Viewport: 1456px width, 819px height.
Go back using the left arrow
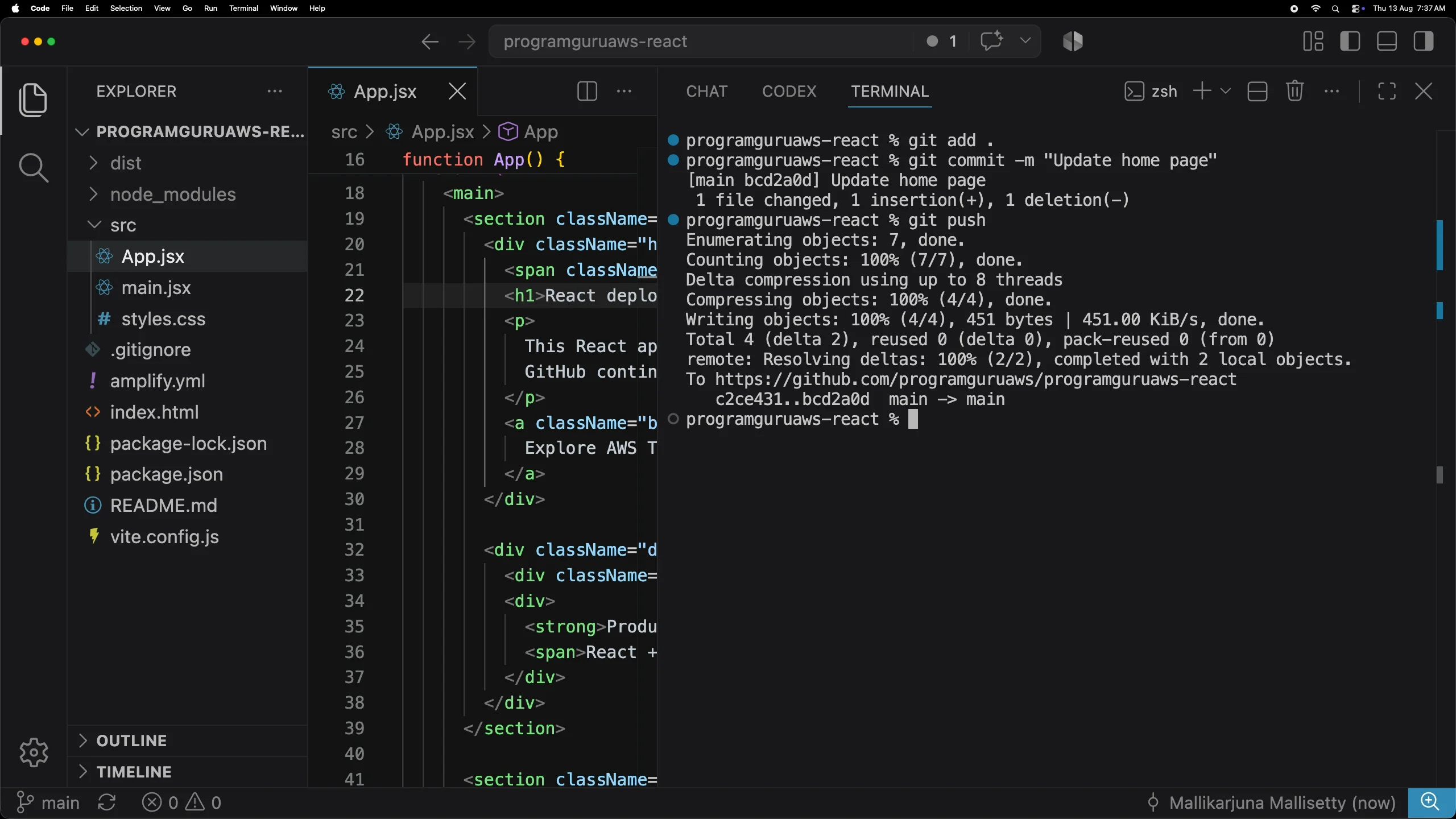pyautogui.click(x=430, y=42)
